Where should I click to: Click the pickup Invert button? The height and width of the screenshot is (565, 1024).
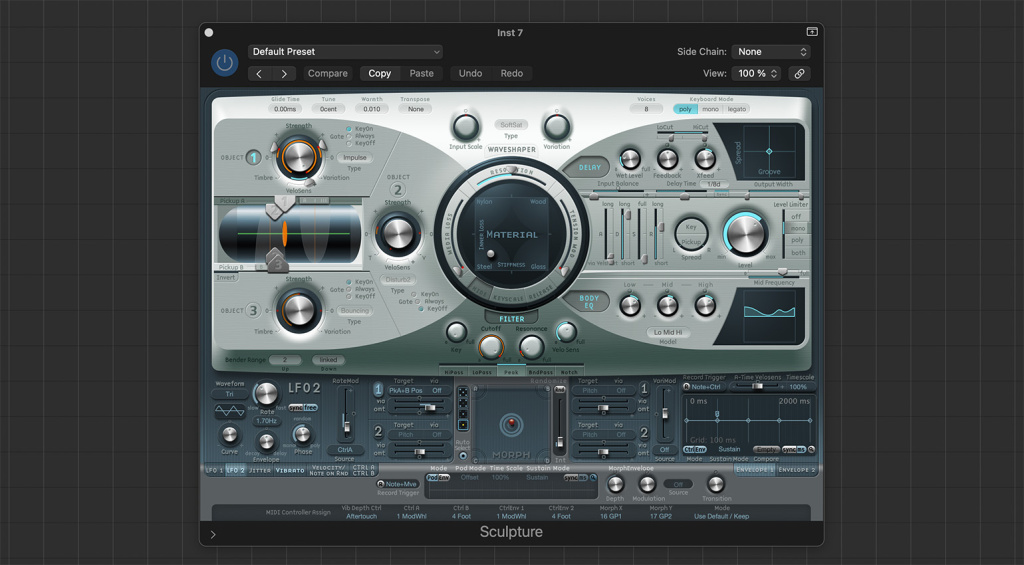(226, 278)
